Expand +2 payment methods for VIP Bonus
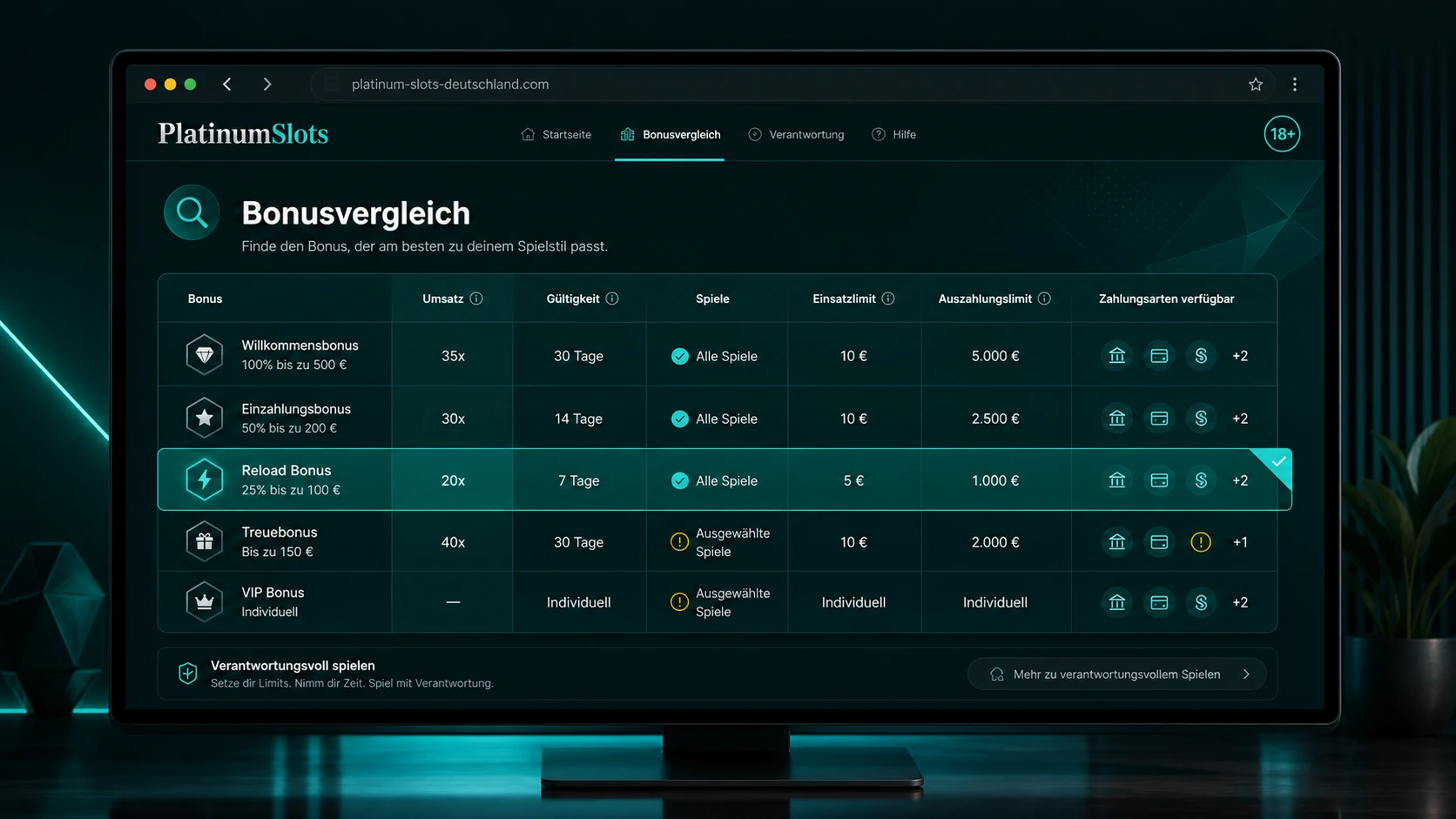 [1240, 601]
